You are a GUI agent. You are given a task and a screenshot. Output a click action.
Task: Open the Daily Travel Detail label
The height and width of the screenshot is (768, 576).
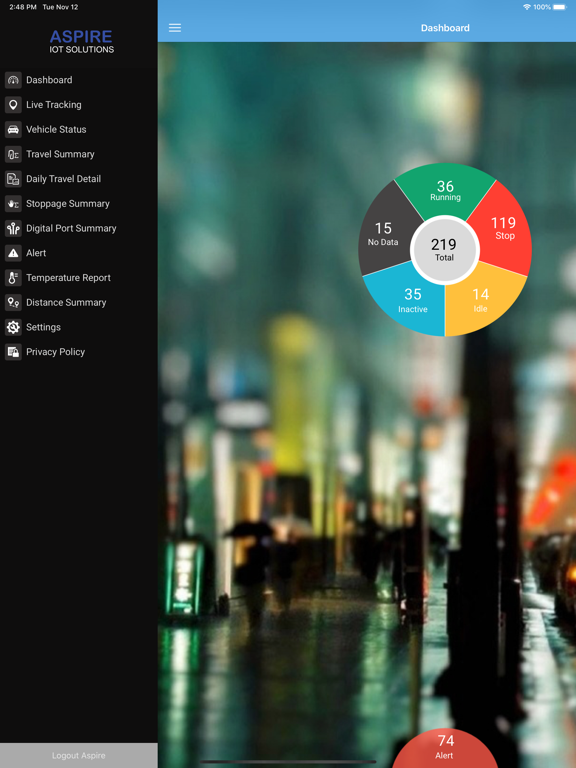tap(64, 179)
